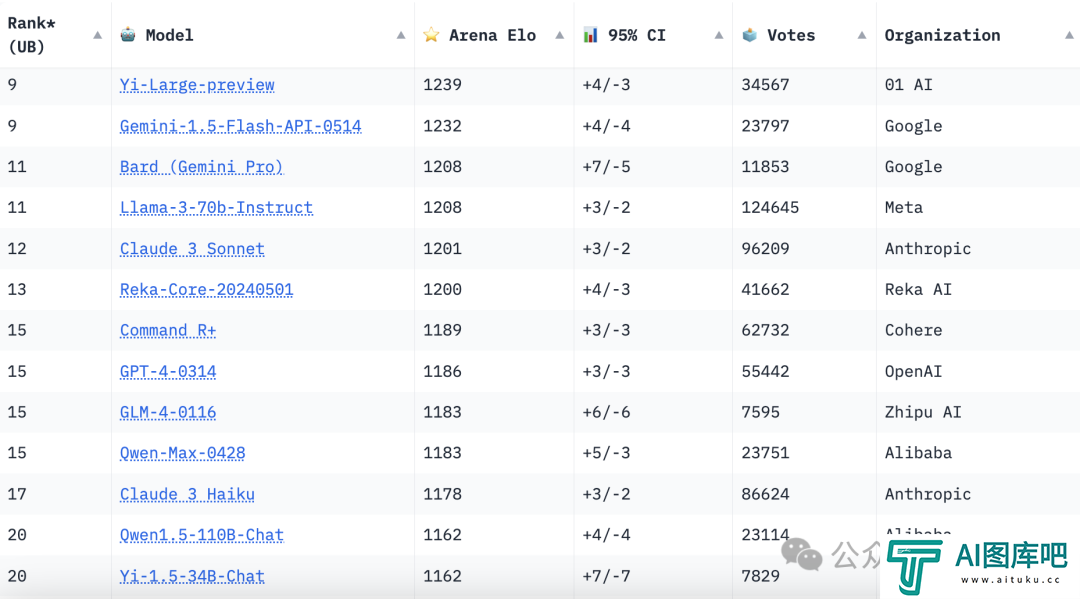Click the robot icon beside Model header
The image size is (1080, 599).
point(128,34)
